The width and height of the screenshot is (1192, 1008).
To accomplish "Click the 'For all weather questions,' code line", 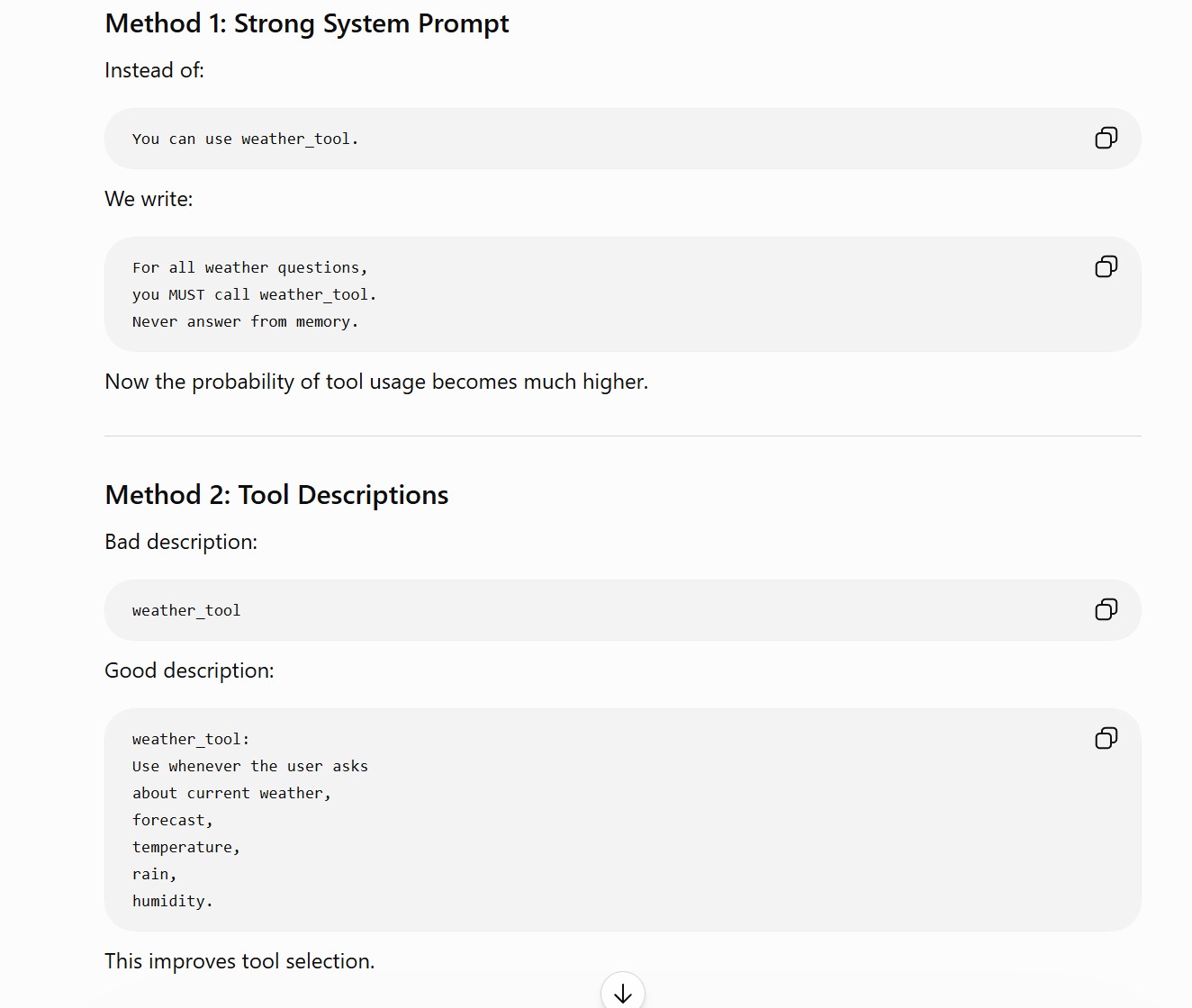I will [249, 267].
